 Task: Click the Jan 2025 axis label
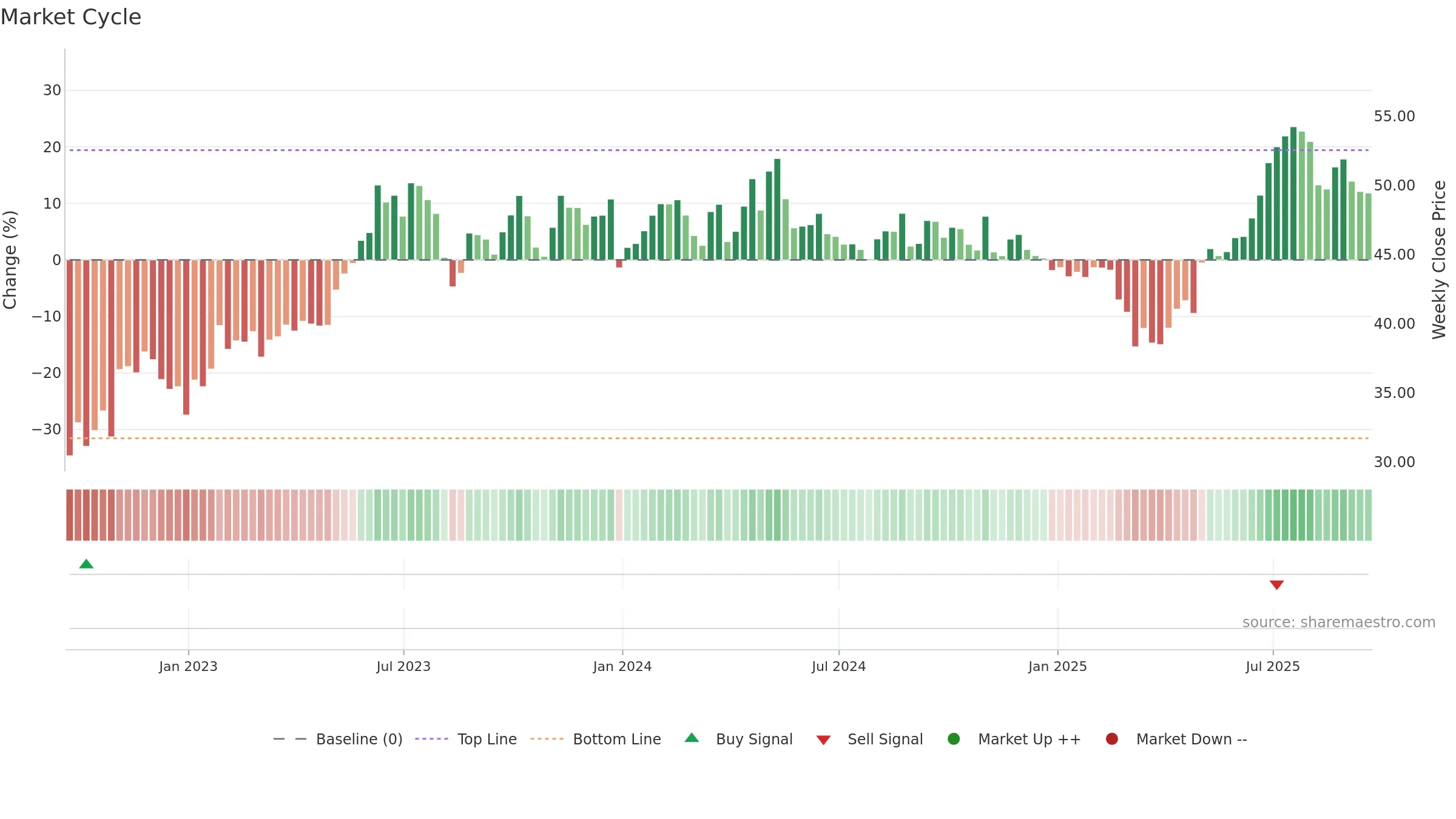[x=1057, y=666]
